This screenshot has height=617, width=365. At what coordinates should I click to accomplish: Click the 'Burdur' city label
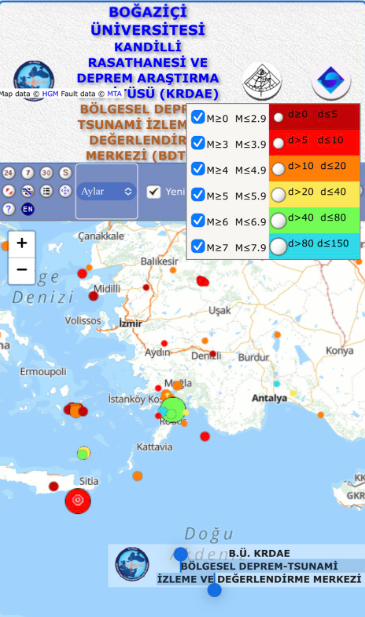(x=254, y=357)
